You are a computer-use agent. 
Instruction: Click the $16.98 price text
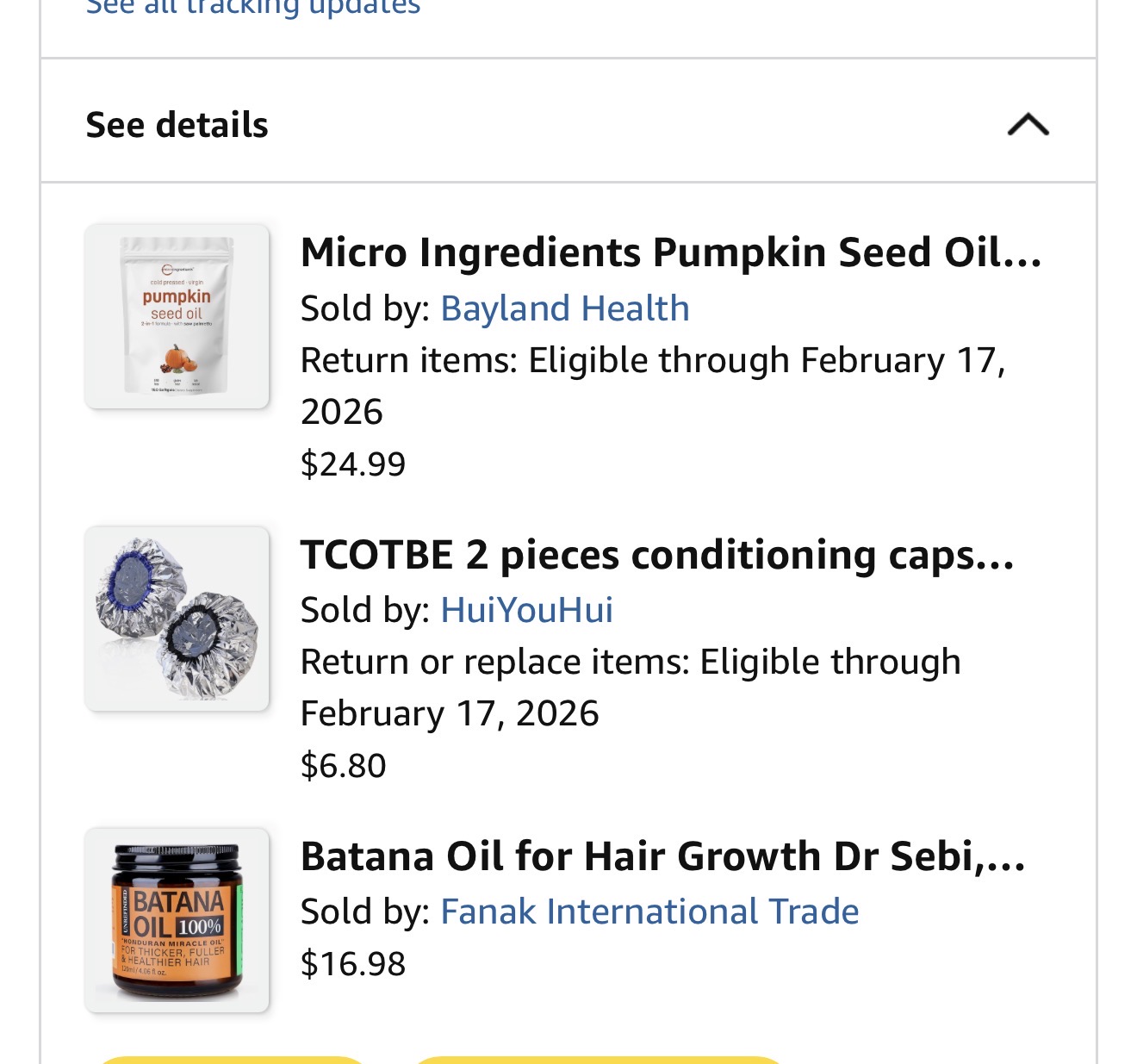point(352,964)
